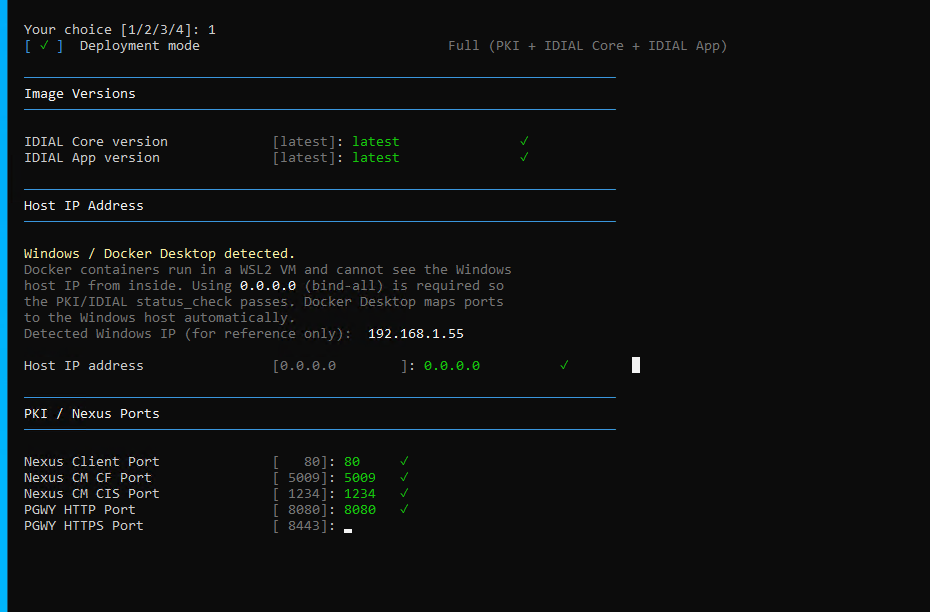The width and height of the screenshot is (930, 612).
Task: Click 'Detected Windows IP (for reference only):' text
Action: click(x=187, y=334)
